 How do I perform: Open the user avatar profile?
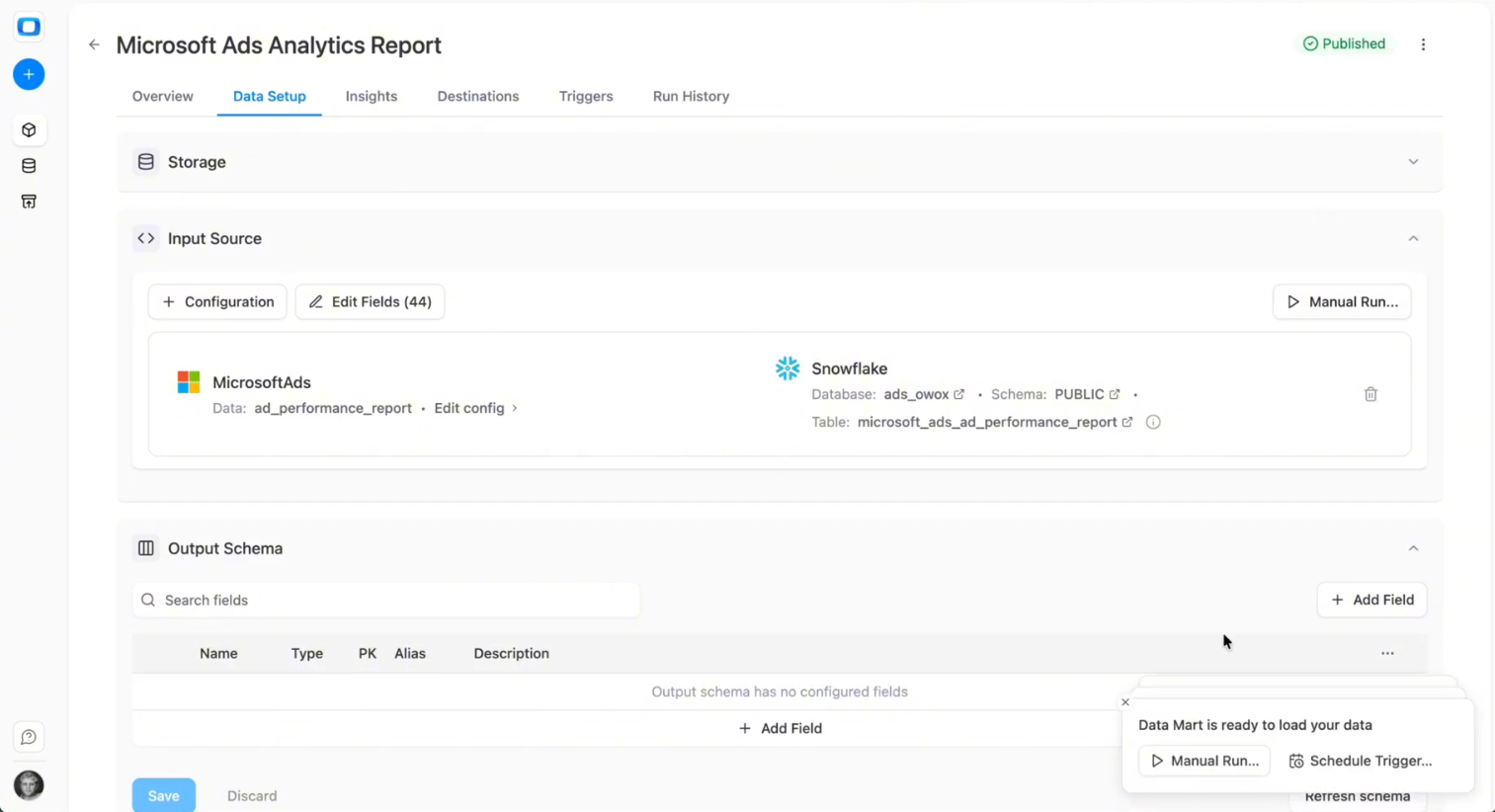[x=29, y=784]
